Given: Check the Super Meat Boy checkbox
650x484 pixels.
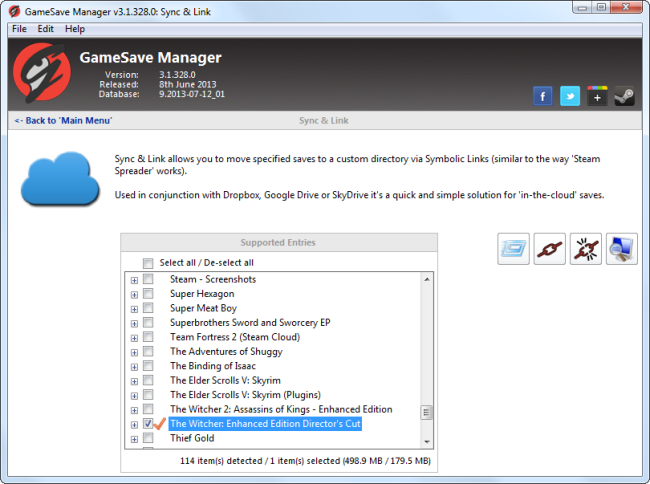Looking at the screenshot, I should (x=148, y=308).
